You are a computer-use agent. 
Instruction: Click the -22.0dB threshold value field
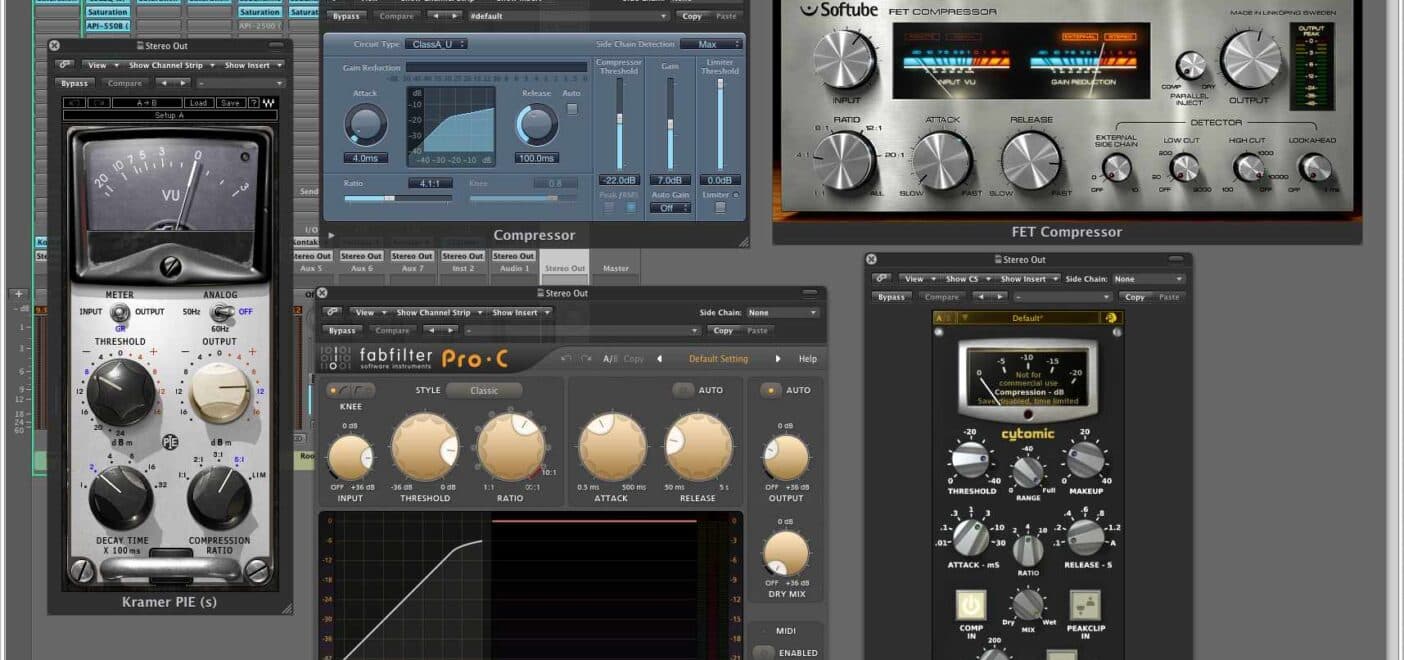pyautogui.click(x=618, y=180)
